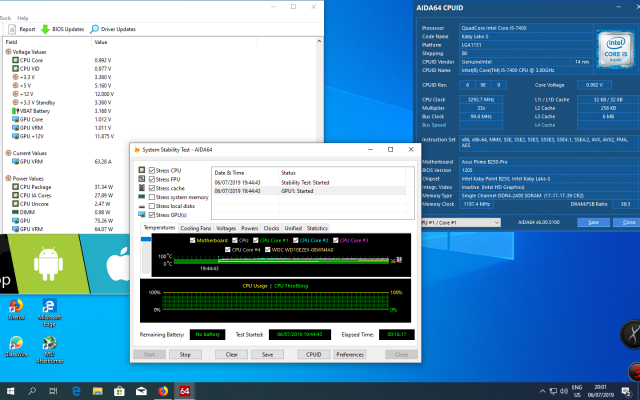Open the Windows Start menu
This screenshot has width=640, height=400.
coord(10,391)
